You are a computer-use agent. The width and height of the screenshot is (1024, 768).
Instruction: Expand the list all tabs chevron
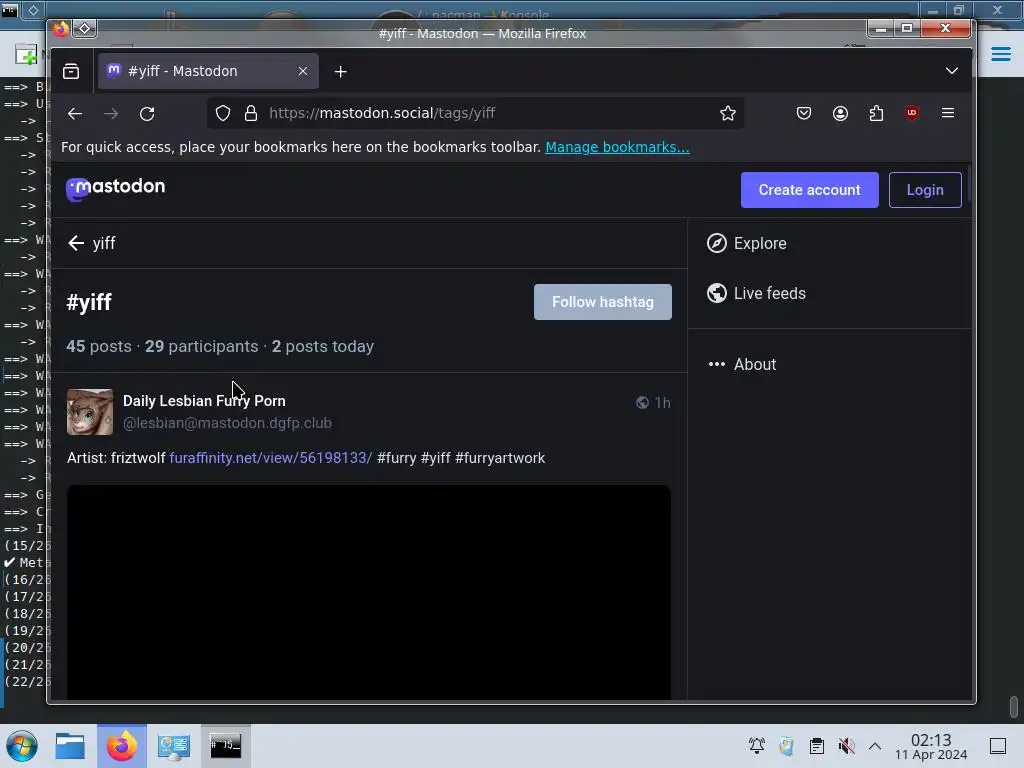coord(952,71)
